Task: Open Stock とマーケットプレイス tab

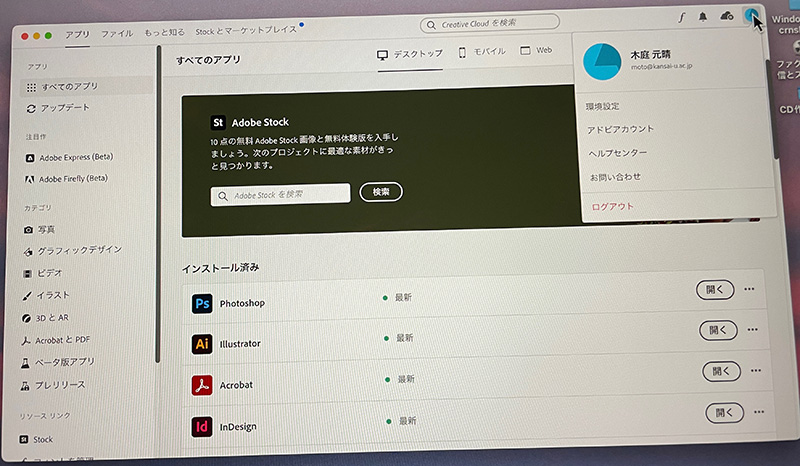Action: 246,31
